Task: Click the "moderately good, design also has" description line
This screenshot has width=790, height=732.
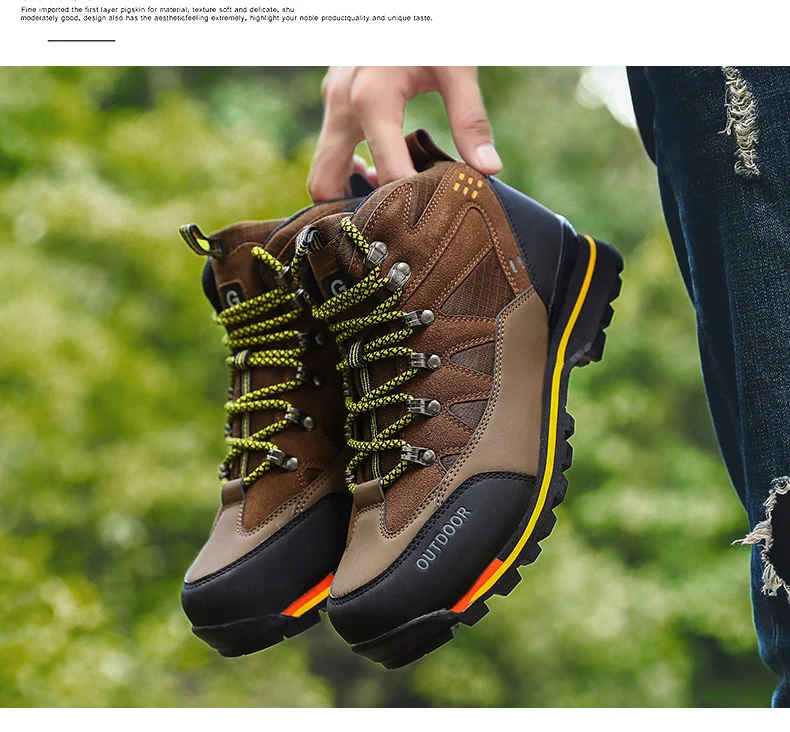Action: [x=226, y=18]
